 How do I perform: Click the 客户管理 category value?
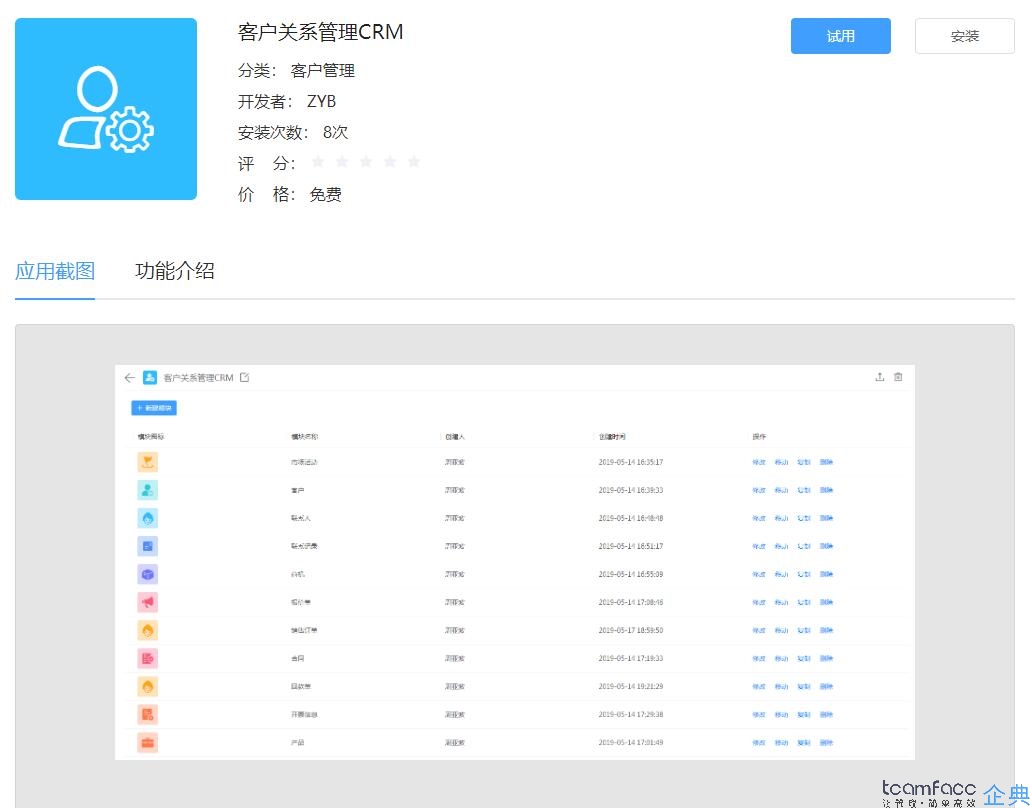322,70
